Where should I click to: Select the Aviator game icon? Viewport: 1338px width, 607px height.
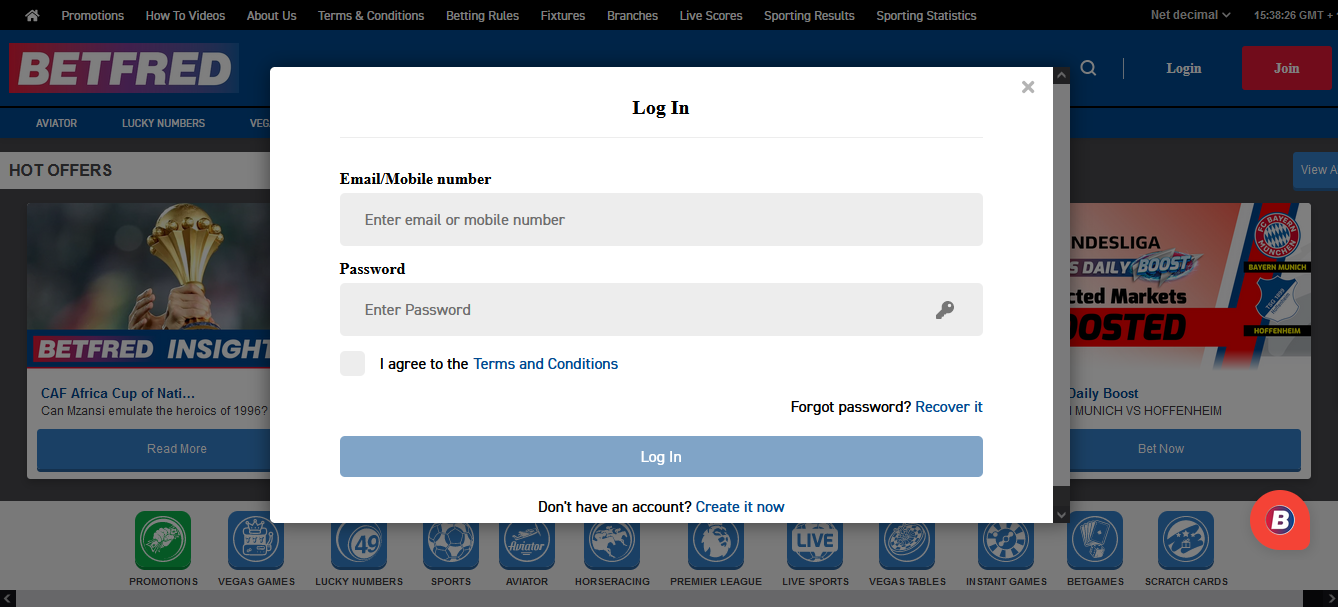(527, 541)
